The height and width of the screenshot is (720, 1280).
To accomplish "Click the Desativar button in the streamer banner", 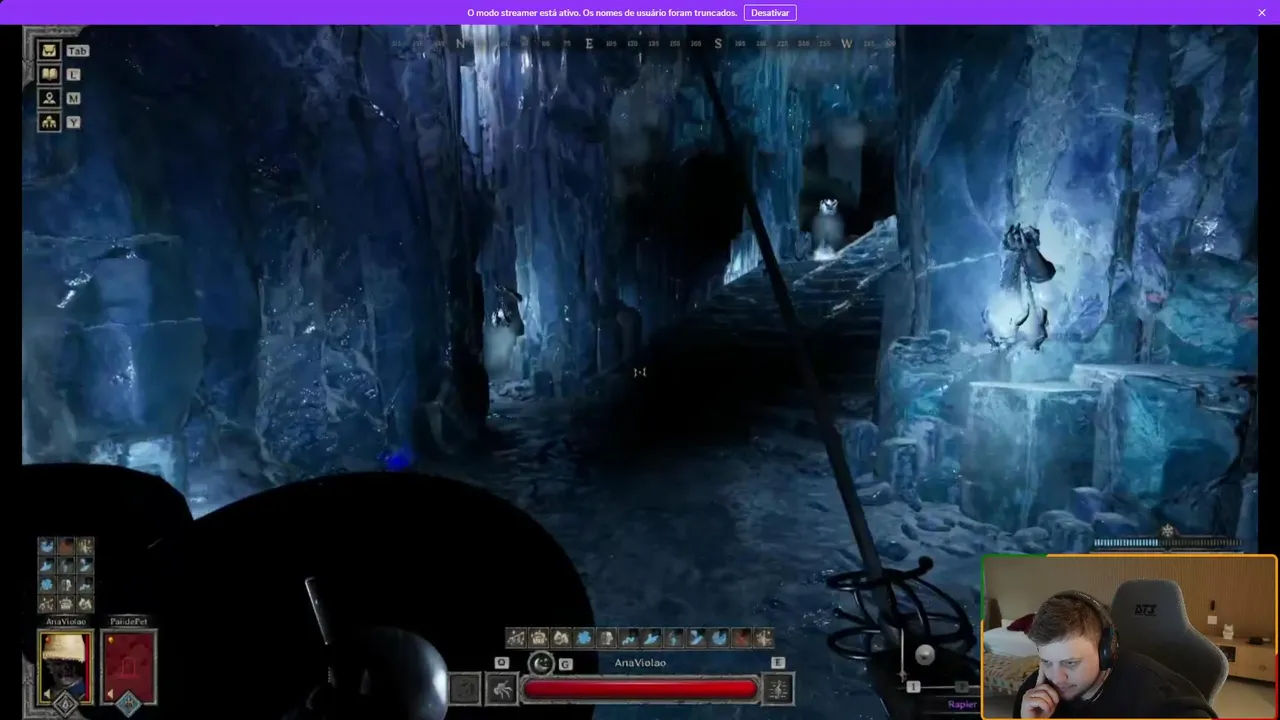I will [x=770, y=13].
